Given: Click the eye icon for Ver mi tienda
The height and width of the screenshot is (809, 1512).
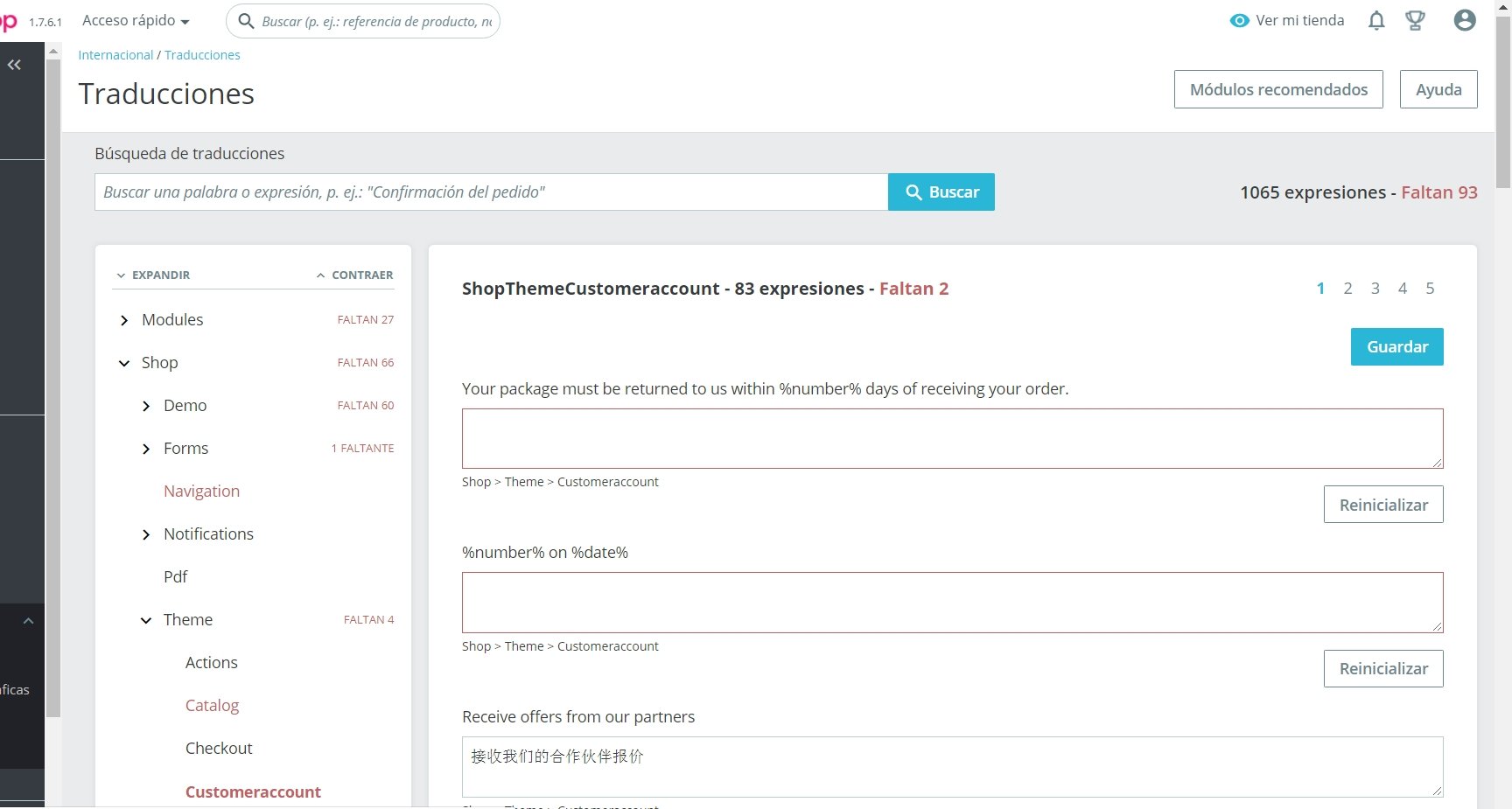Looking at the screenshot, I should [1239, 20].
